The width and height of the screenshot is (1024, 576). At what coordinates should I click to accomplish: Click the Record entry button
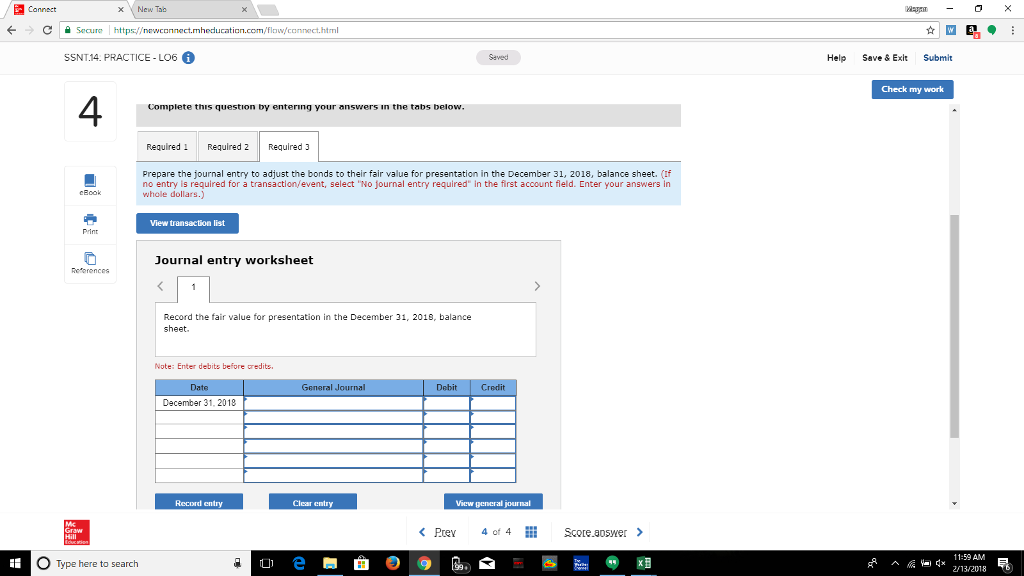(199, 503)
